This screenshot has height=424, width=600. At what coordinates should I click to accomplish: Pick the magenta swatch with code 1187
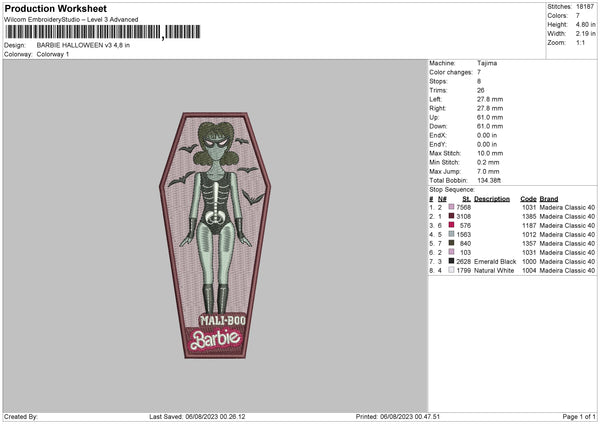point(452,225)
